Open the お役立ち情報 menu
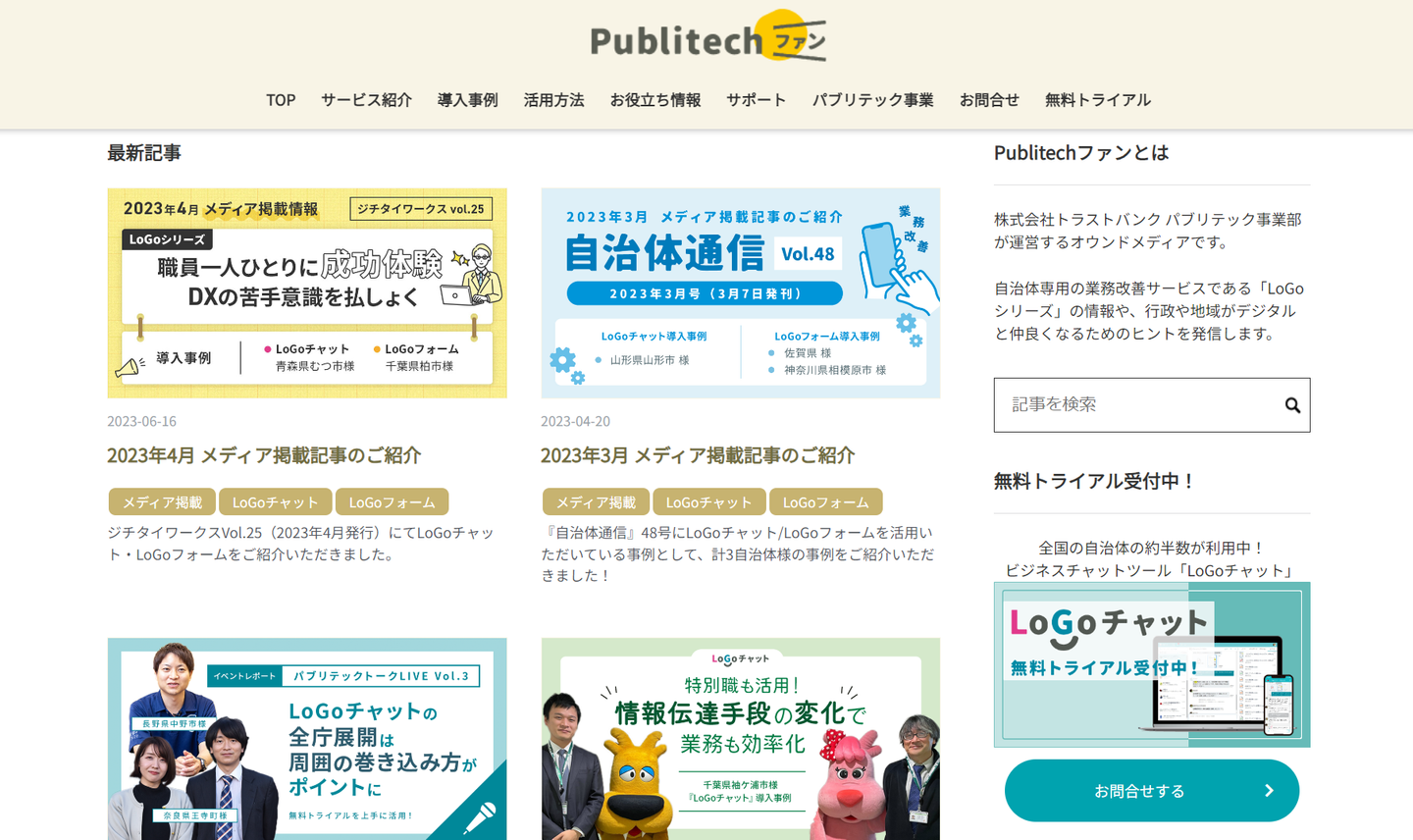The height and width of the screenshot is (840, 1413). click(655, 100)
